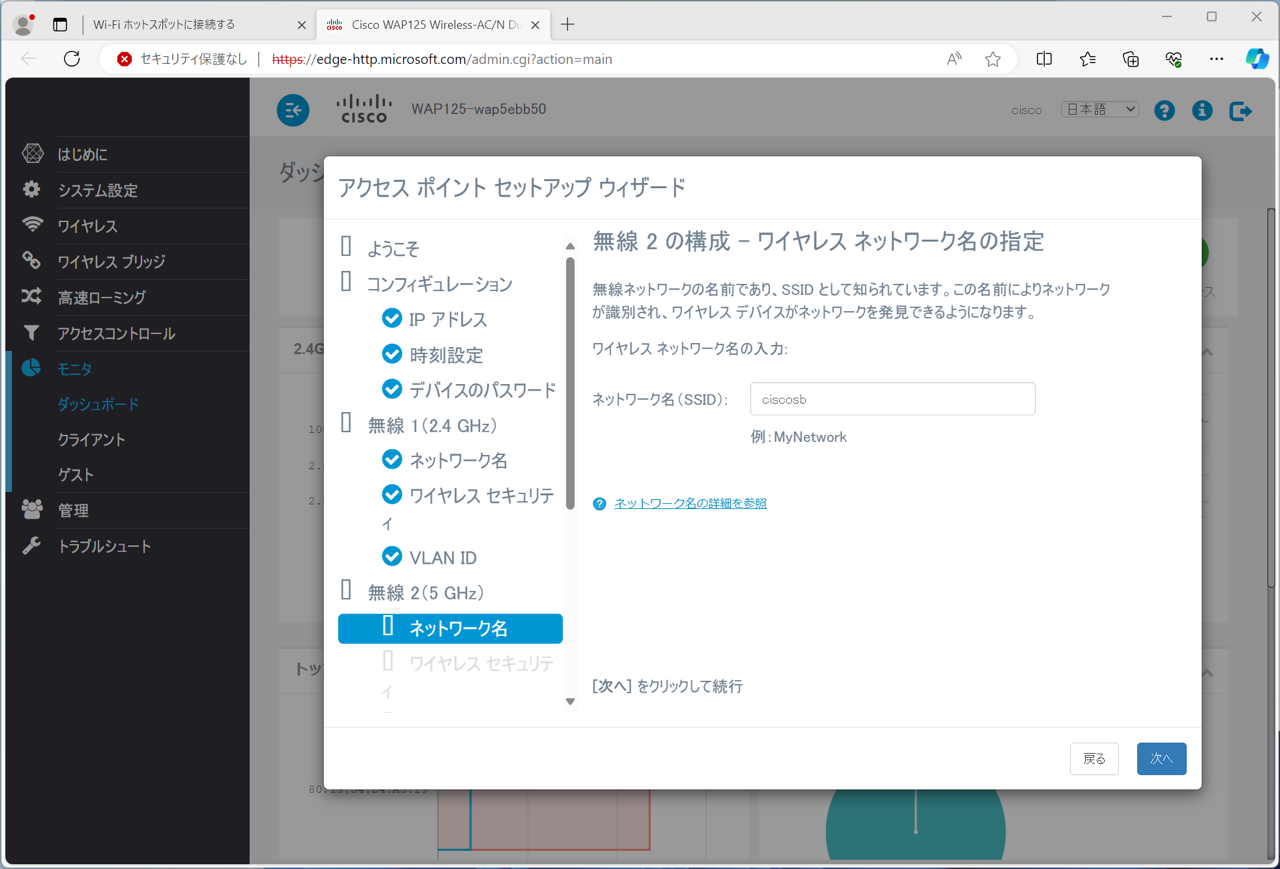Viewport: 1280px width, 869px height.
Task: Open browser collections icon
Action: coord(1131,59)
